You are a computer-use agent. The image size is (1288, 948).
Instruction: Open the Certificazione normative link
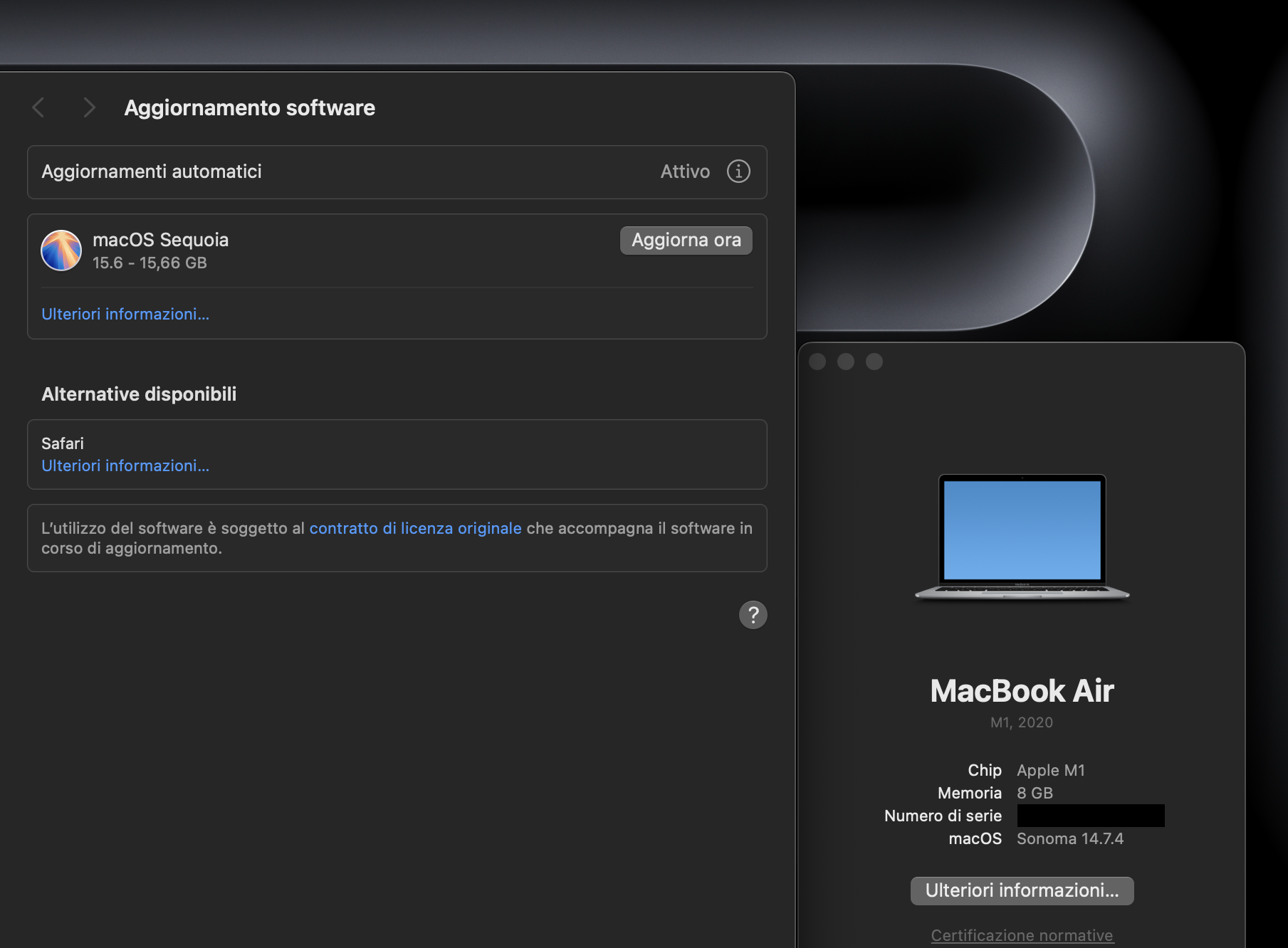pyautogui.click(x=1021, y=934)
